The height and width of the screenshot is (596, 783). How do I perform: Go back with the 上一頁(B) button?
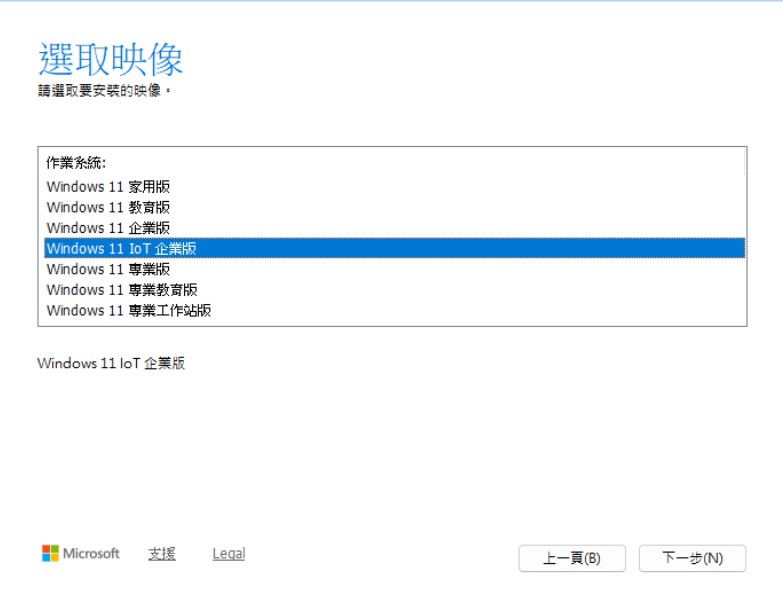click(x=572, y=558)
